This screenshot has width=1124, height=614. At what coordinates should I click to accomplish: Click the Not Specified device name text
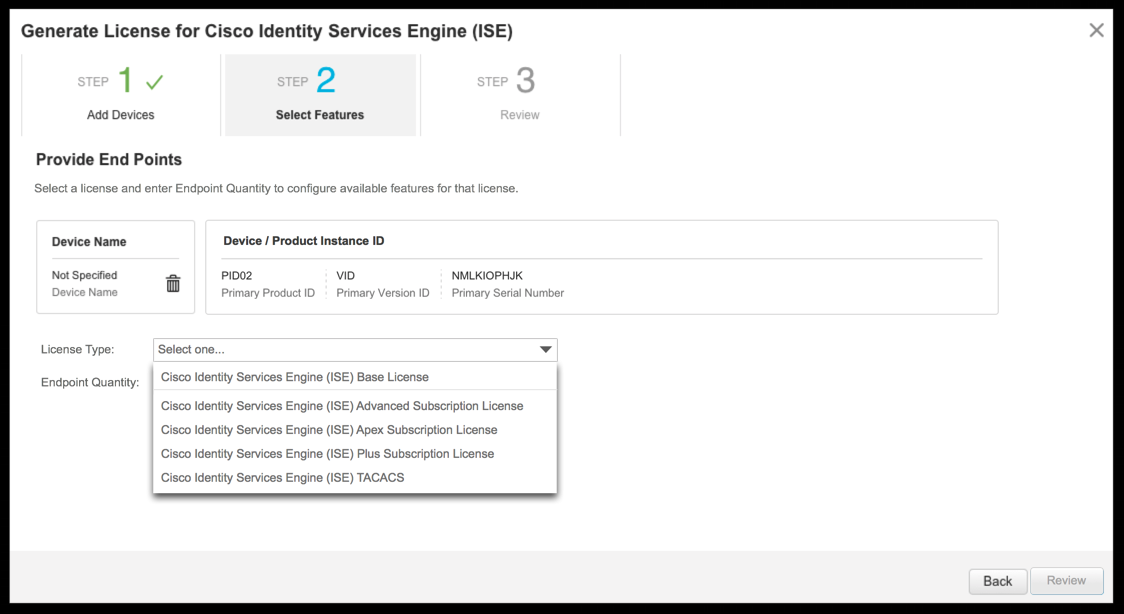coord(84,275)
